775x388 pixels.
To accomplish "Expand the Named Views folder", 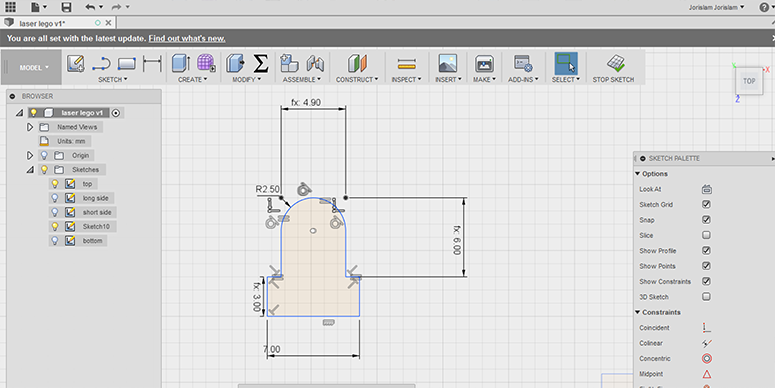I will tap(30, 127).
